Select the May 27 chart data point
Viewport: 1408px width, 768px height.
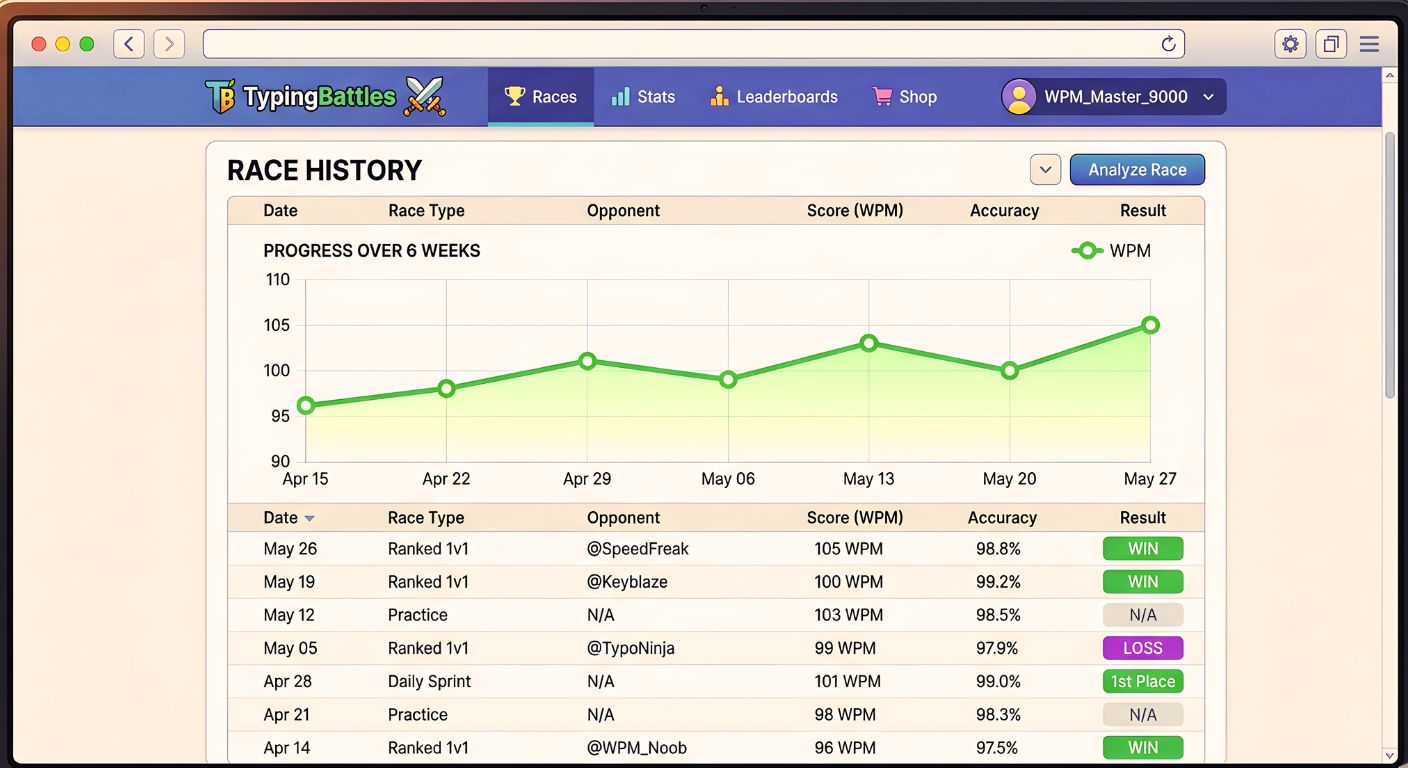pos(1150,325)
